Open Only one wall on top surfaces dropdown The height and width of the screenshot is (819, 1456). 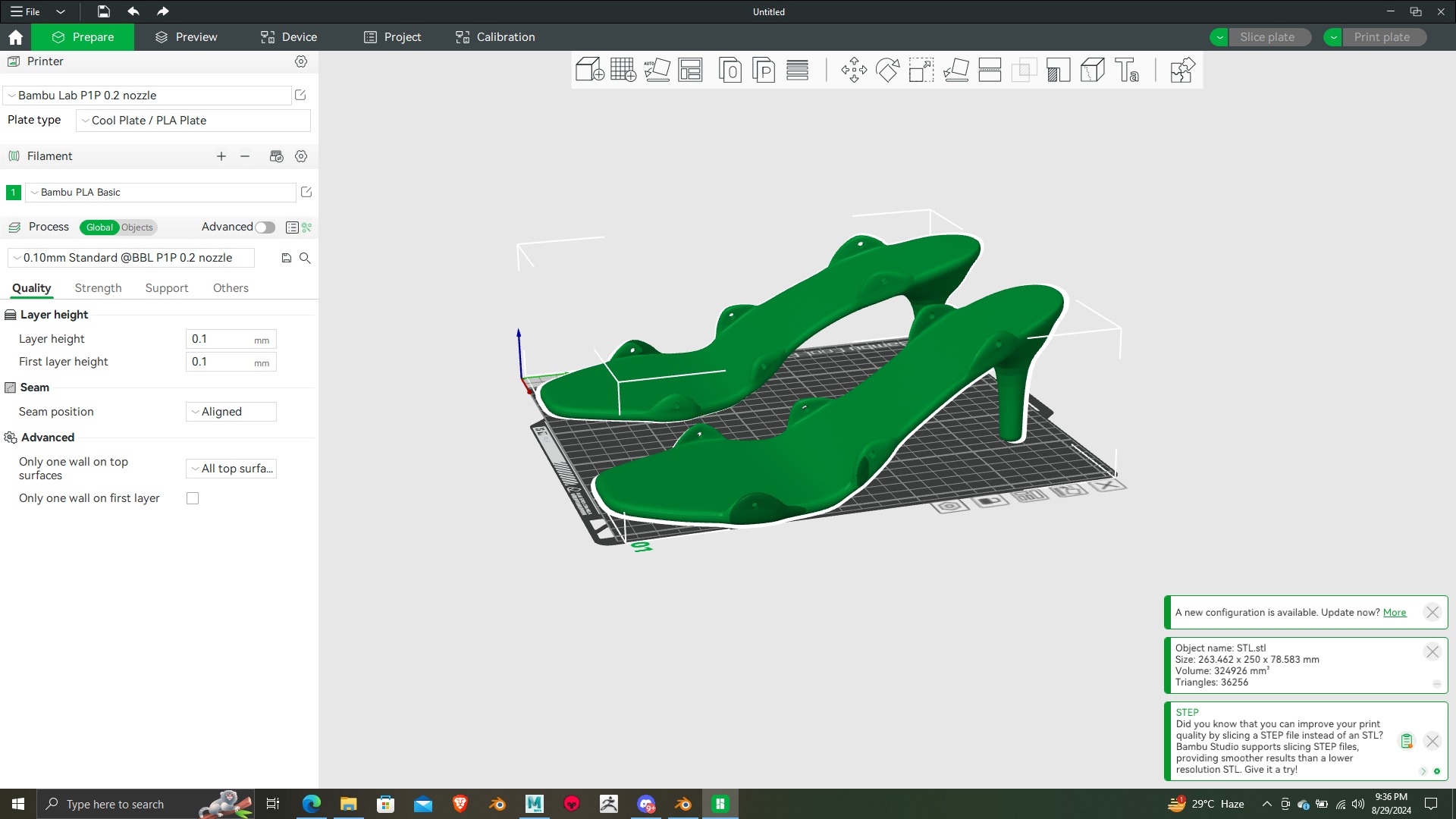(x=231, y=469)
